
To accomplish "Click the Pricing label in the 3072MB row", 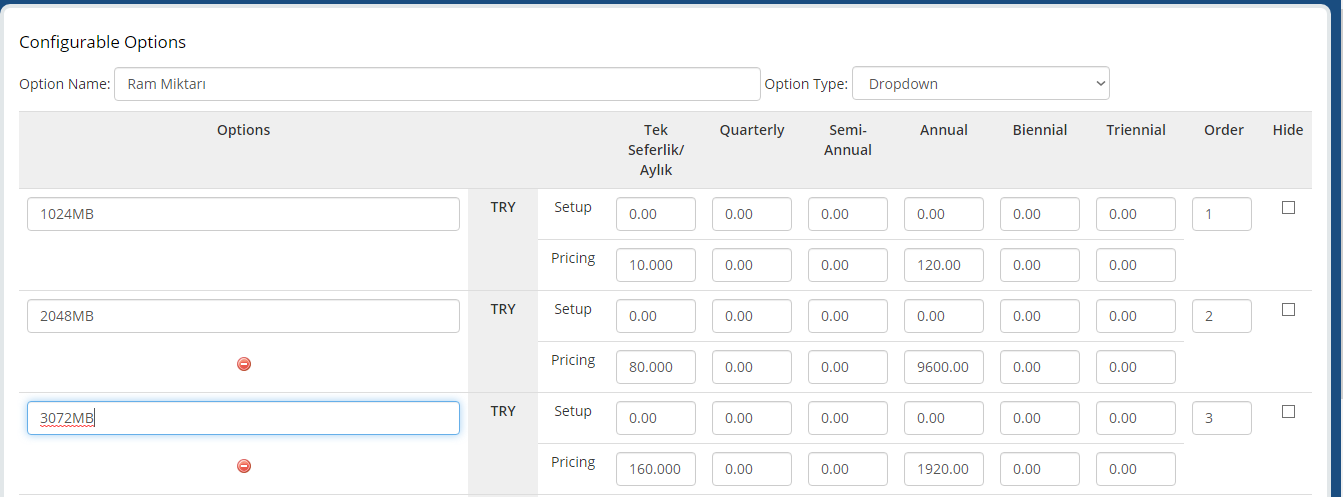I will (573, 462).
